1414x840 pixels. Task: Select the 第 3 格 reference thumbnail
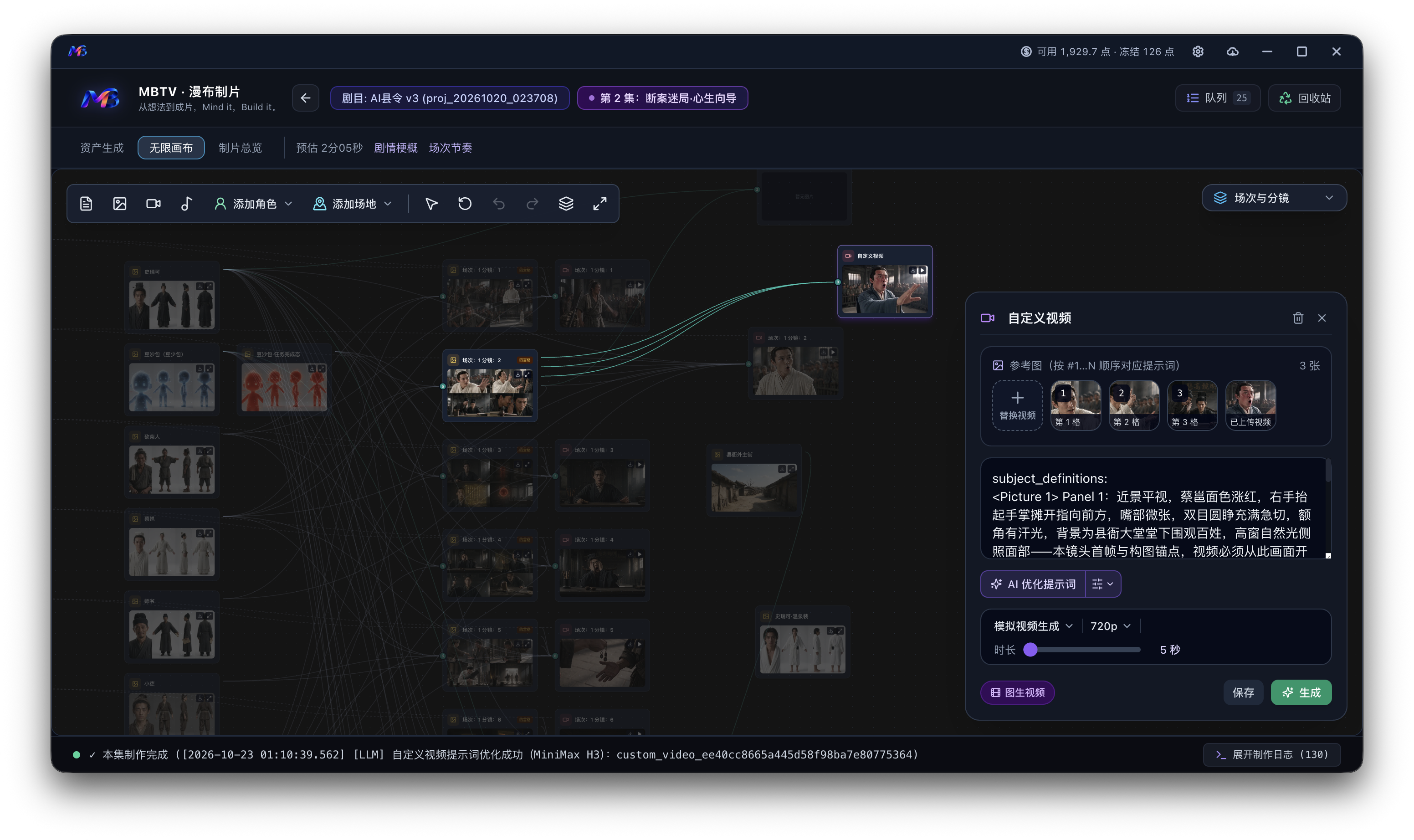click(x=1192, y=405)
